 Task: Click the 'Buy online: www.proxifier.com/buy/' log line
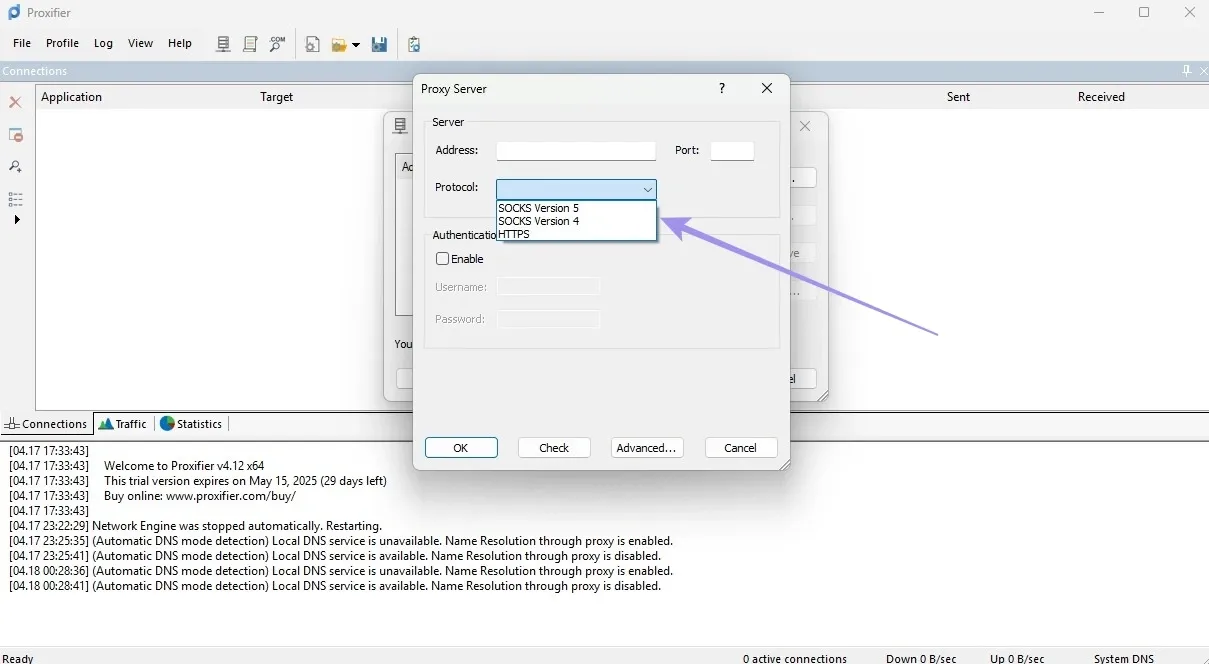[200, 496]
